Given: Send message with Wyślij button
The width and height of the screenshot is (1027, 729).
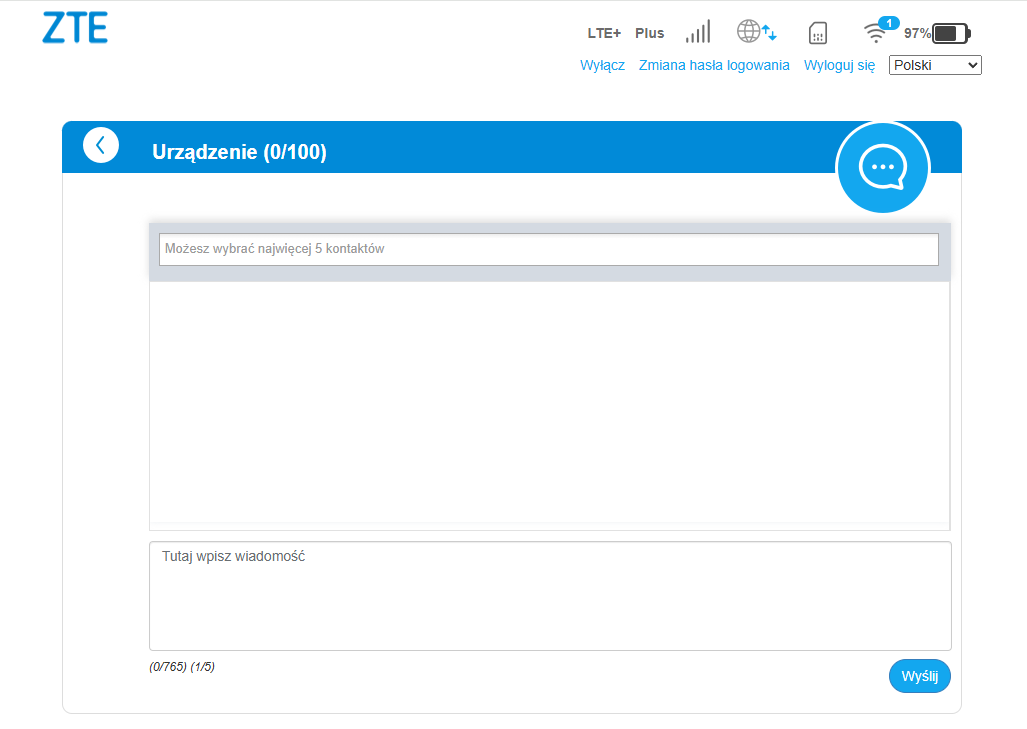Looking at the screenshot, I should pos(920,676).
